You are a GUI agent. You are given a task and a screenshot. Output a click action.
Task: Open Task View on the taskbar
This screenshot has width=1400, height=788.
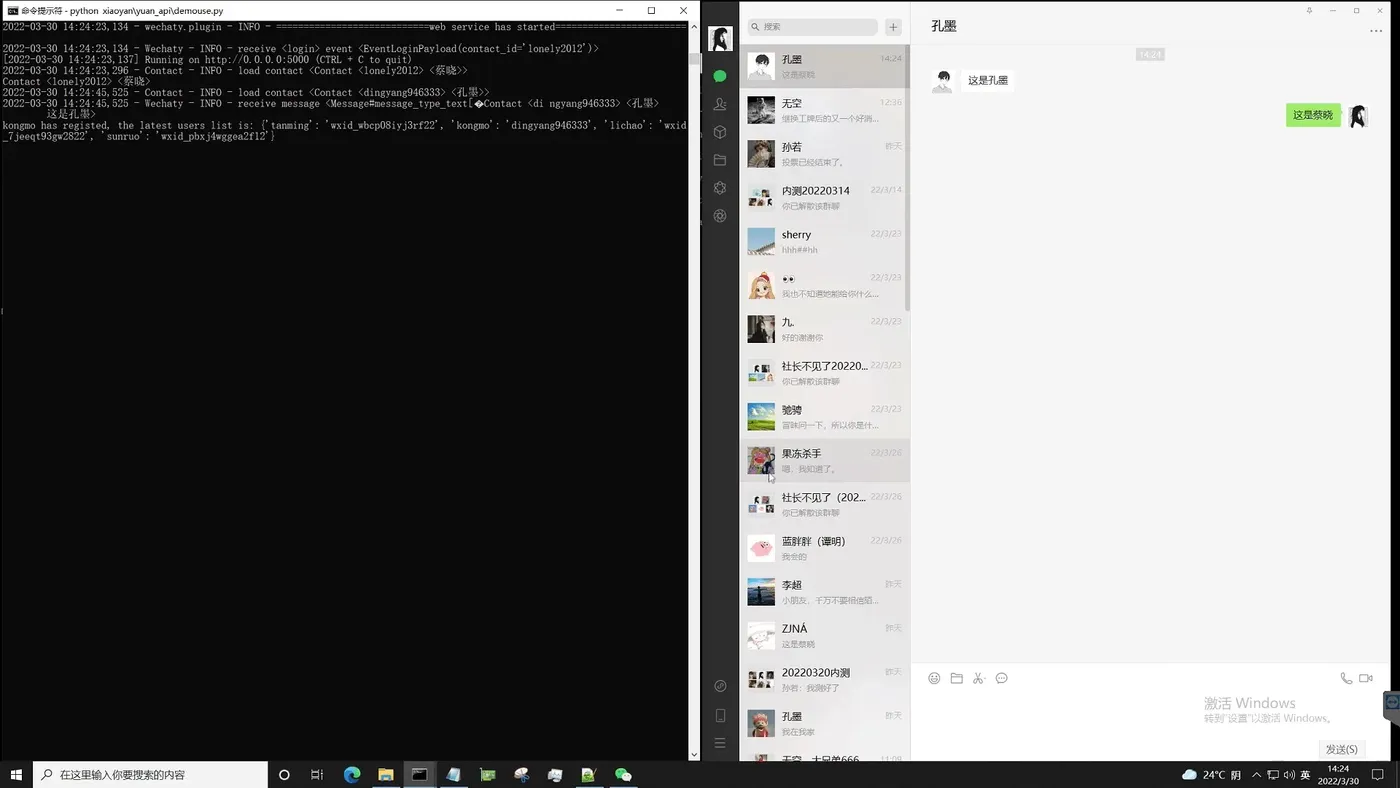pos(317,775)
